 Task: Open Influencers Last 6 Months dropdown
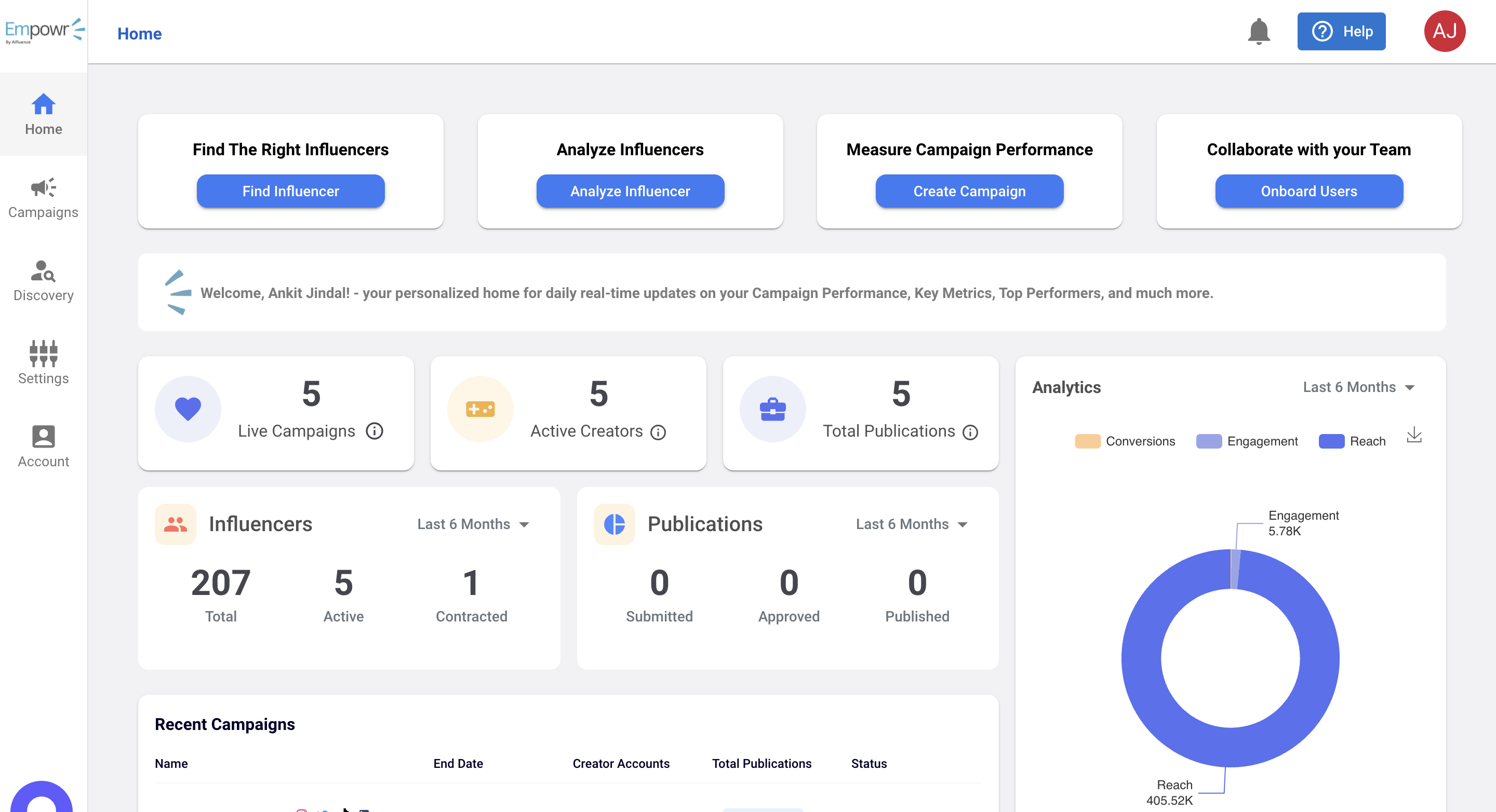click(x=473, y=524)
